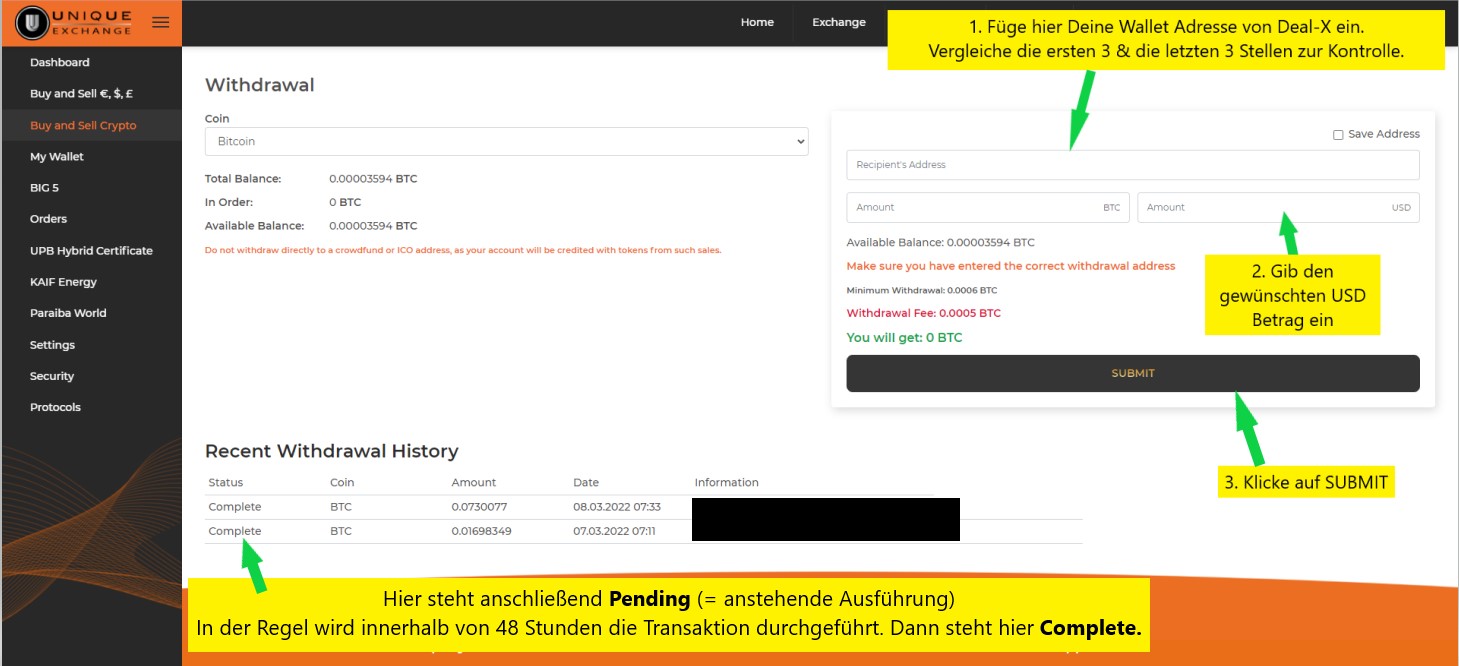Expand the Coin dropdown showing Bitcoin

(507, 142)
